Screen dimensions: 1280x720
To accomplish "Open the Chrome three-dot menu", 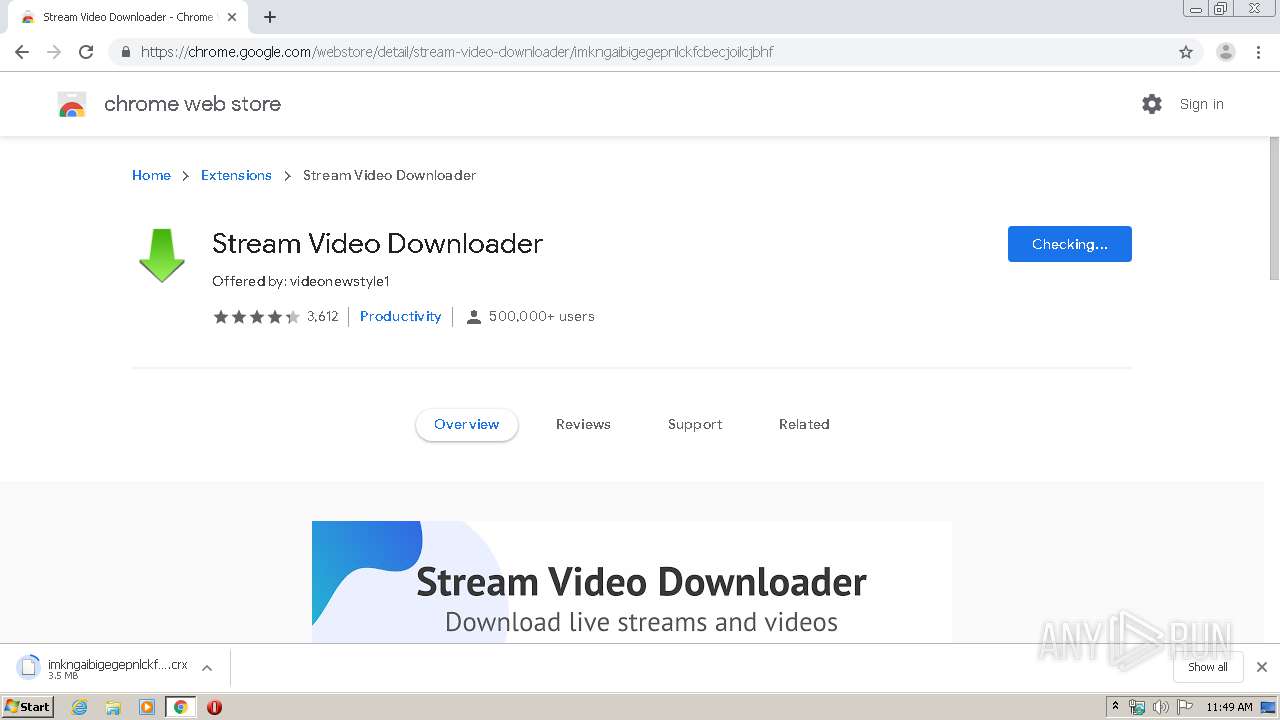I will pos(1258,52).
